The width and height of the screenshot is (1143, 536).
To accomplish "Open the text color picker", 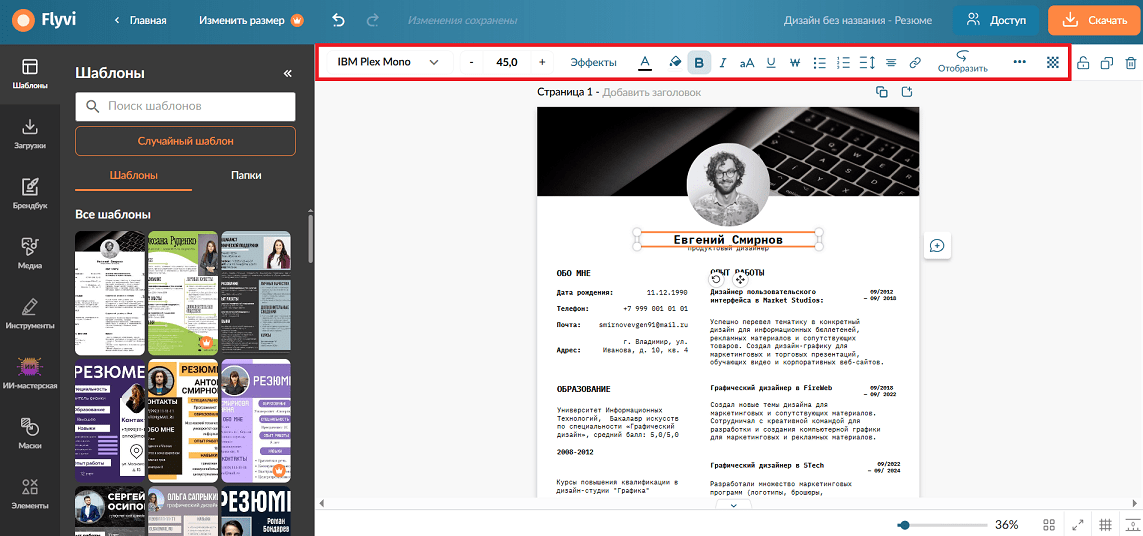I will pyautogui.click(x=645, y=63).
